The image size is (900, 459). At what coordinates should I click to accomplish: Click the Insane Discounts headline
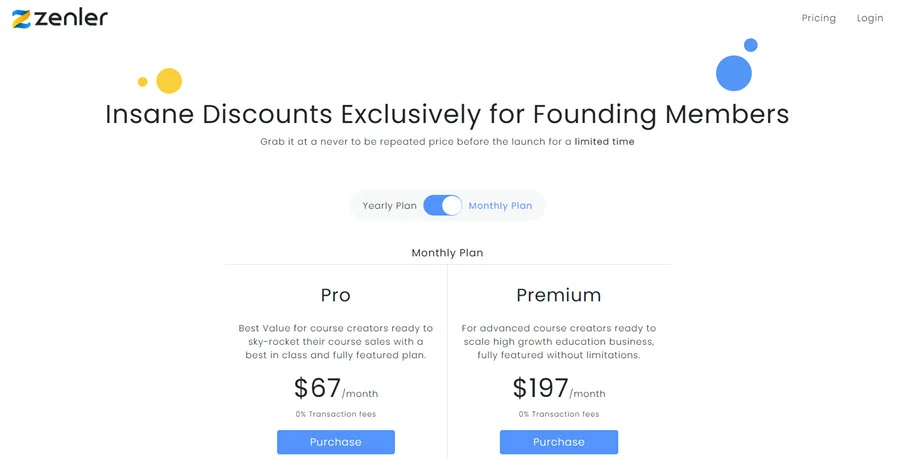pyautogui.click(x=447, y=114)
